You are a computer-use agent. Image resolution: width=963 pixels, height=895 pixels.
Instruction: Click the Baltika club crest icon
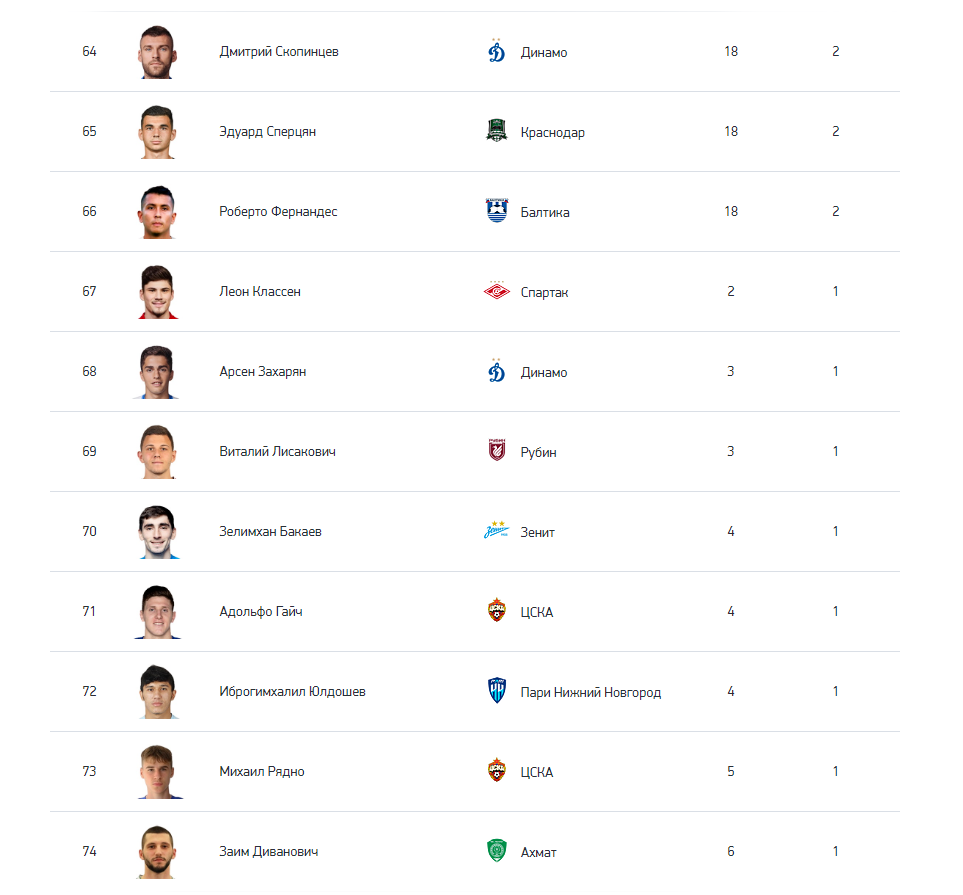[497, 211]
